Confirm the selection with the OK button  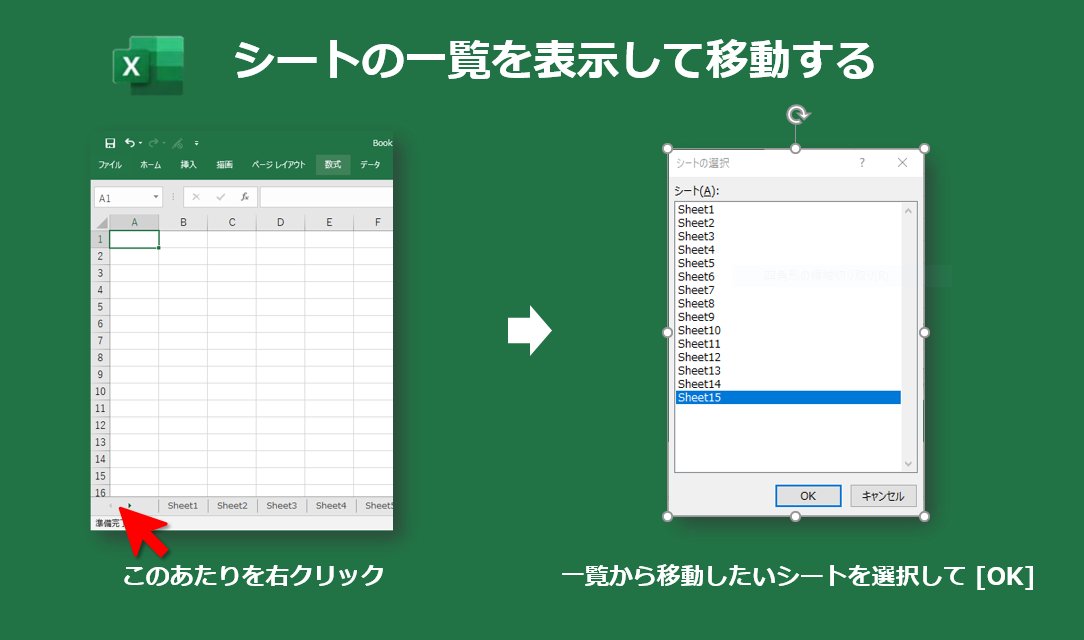pos(808,496)
